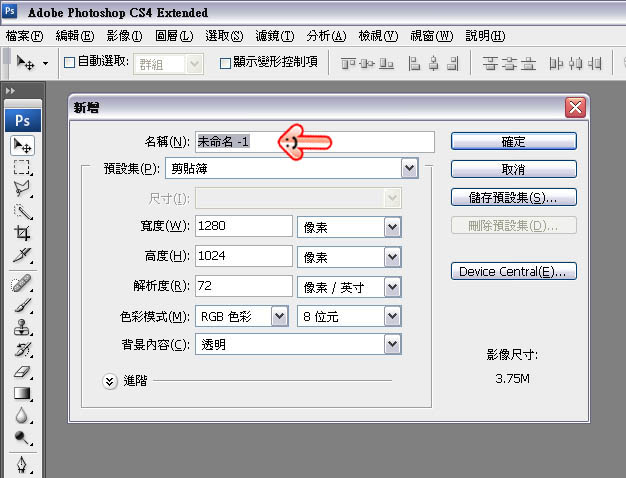Select the Move tool in toolbox
Screen dimensions: 626x478
tap(22, 145)
